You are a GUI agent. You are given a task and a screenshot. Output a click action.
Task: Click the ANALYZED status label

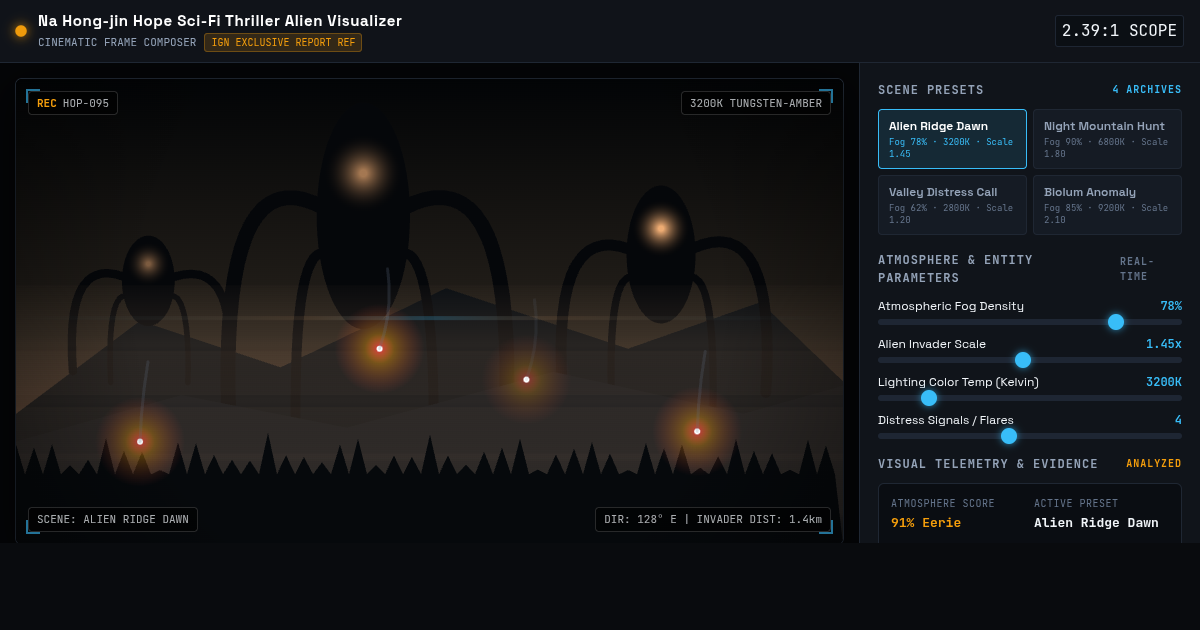pos(1154,464)
